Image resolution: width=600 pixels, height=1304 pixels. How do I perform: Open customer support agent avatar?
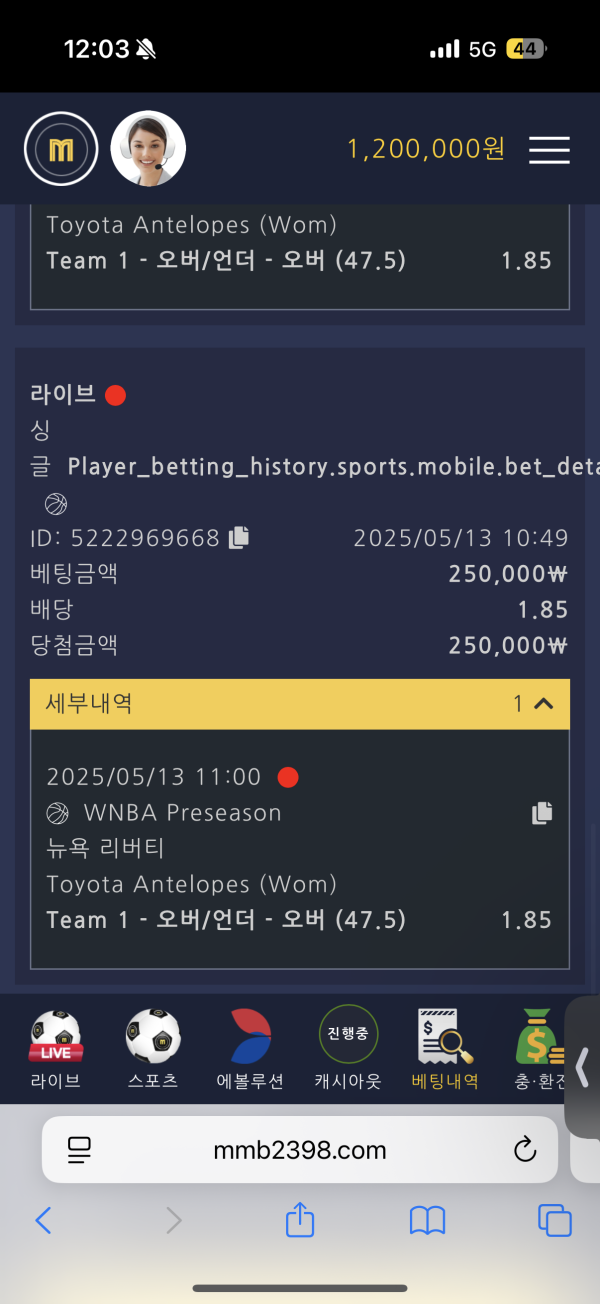[x=148, y=149]
